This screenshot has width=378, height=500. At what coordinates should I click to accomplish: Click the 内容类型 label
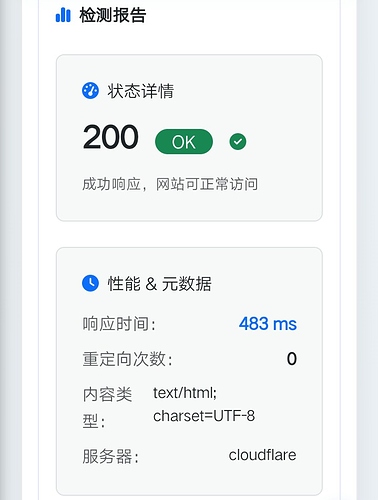(107, 408)
